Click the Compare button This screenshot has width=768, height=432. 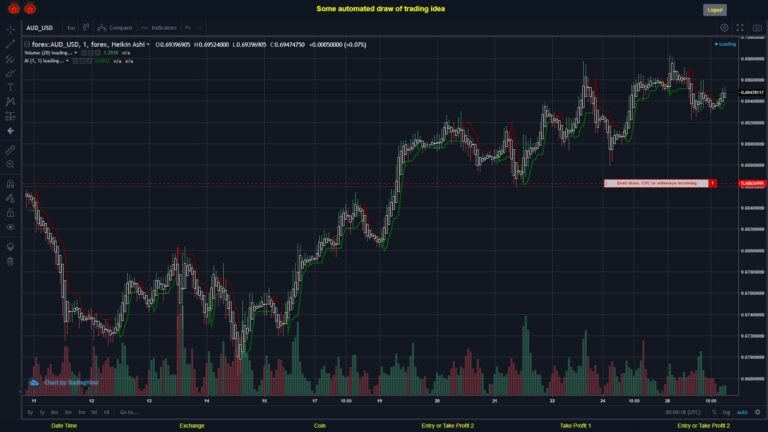coord(115,28)
